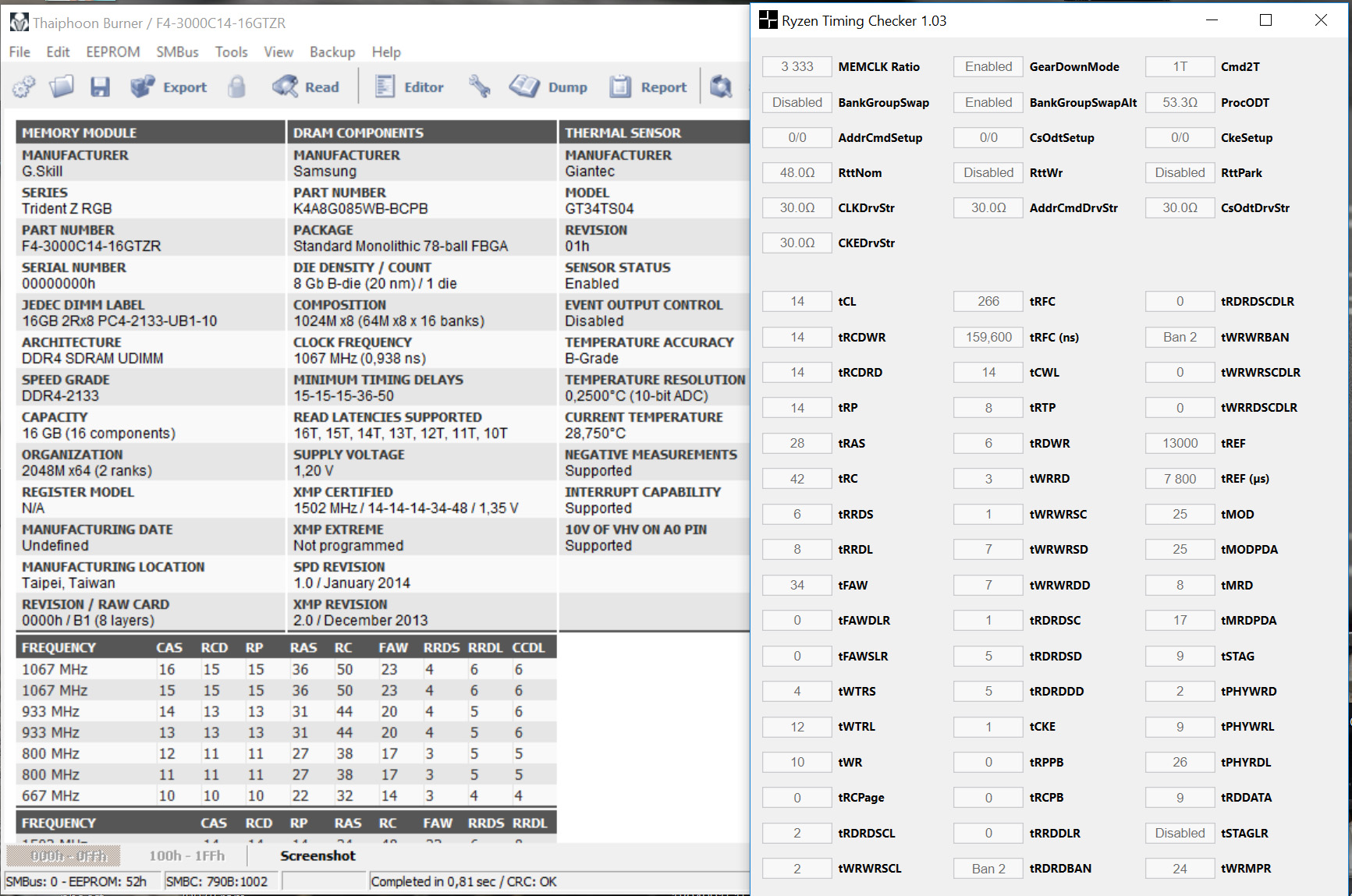Click the current temperature value 28,750°C
This screenshot has height=896, width=1352.
tap(595, 434)
